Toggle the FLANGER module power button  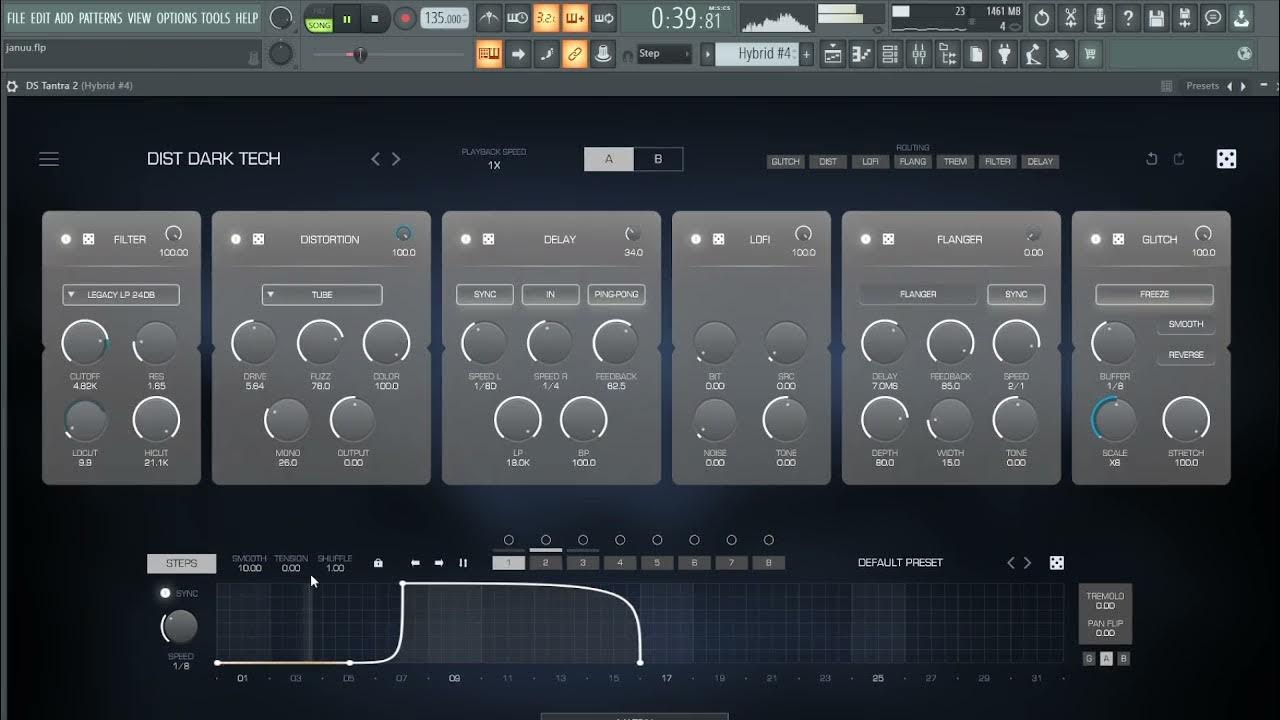[x=866, y=239]
